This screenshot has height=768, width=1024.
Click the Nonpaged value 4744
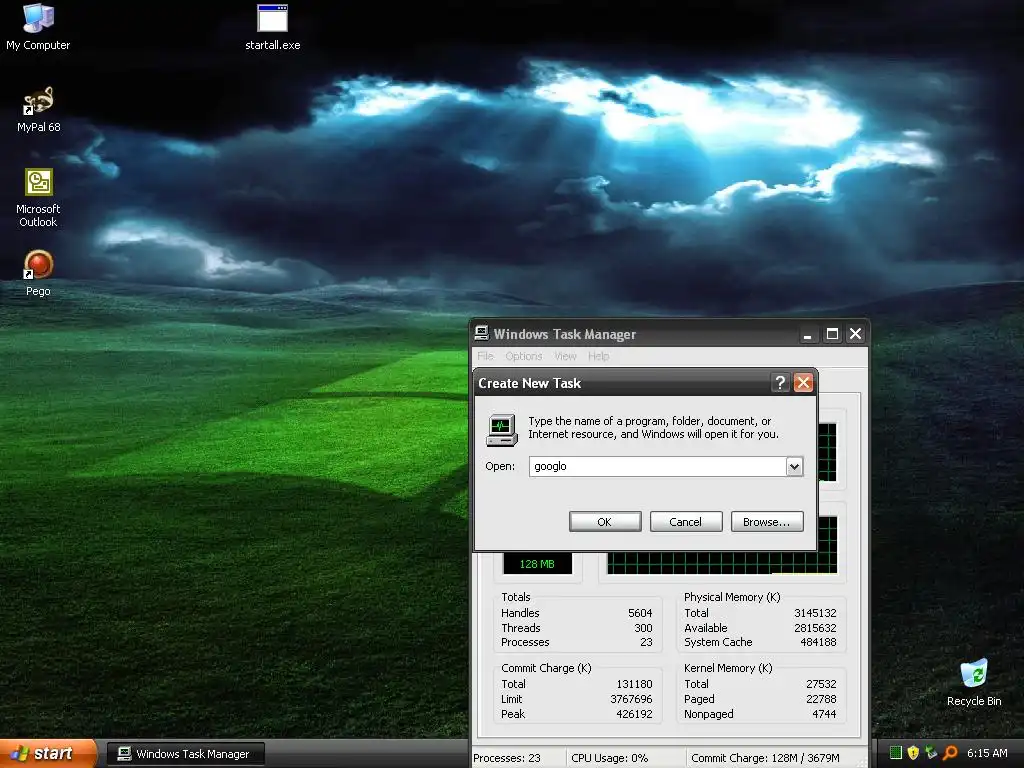coord(824,714)
